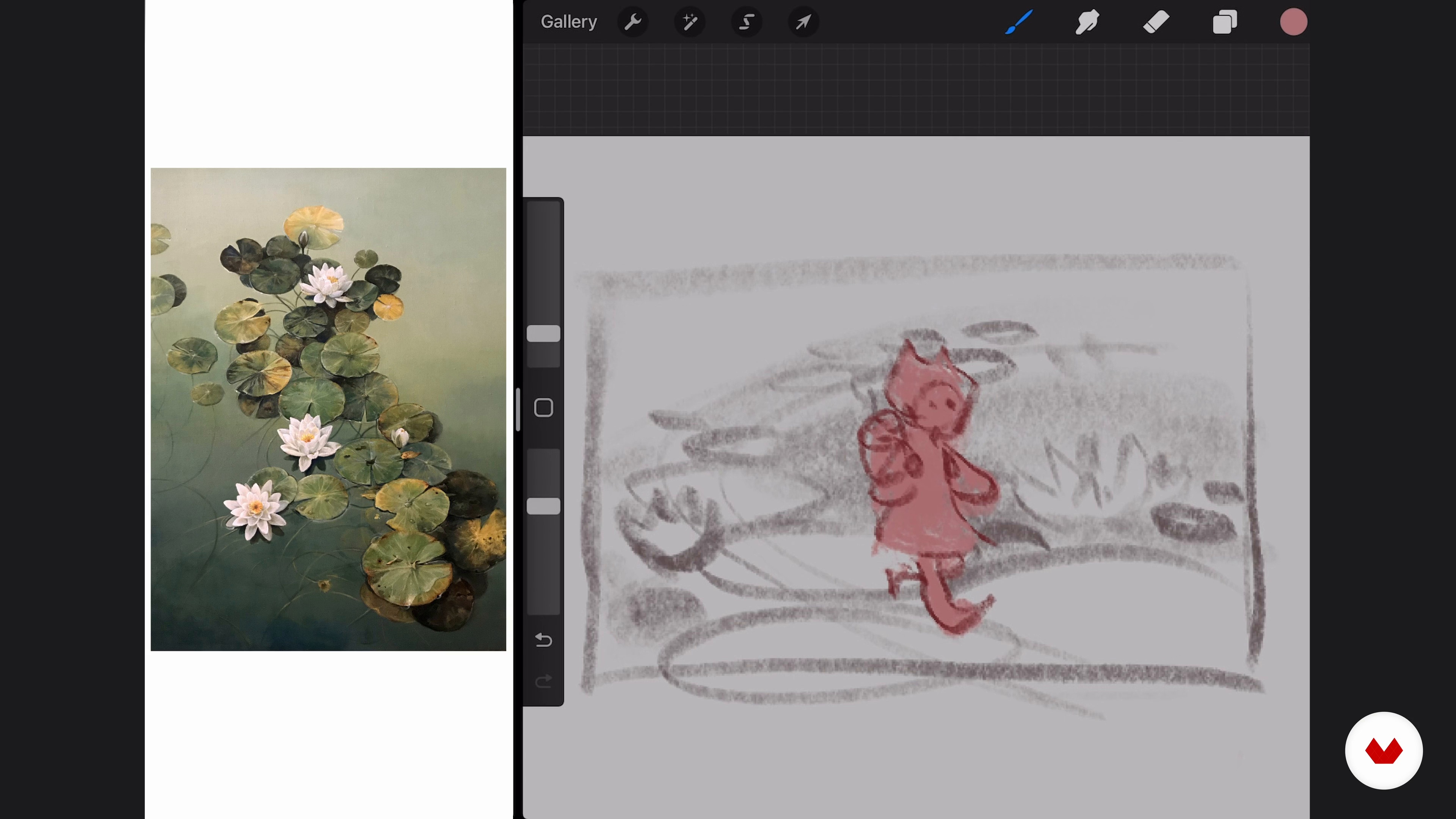Open the Adjustments magic wand menu
Image resolution: width=1456 pixels, height=819 pixels.
[690, 22]
